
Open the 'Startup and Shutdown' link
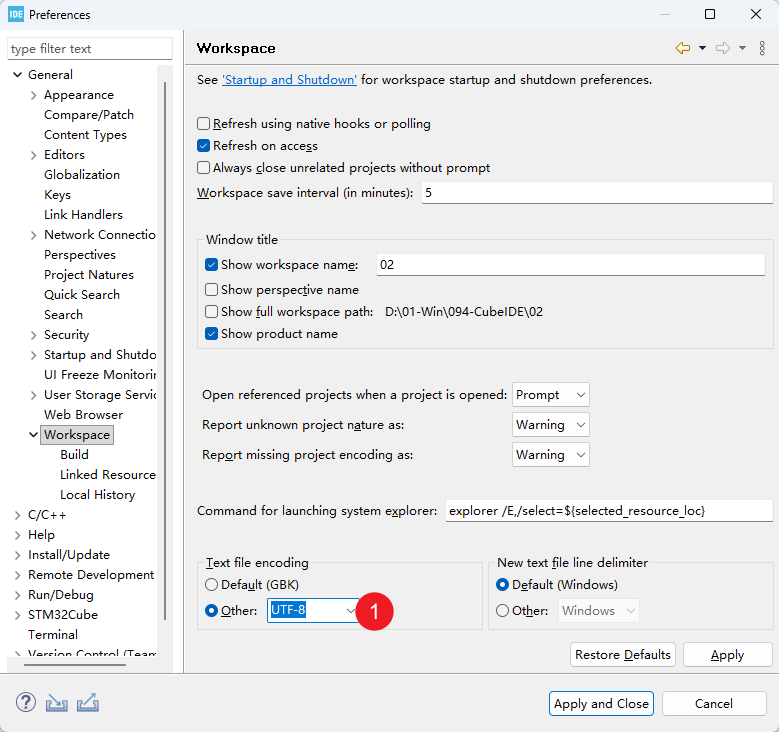(289, 80)
